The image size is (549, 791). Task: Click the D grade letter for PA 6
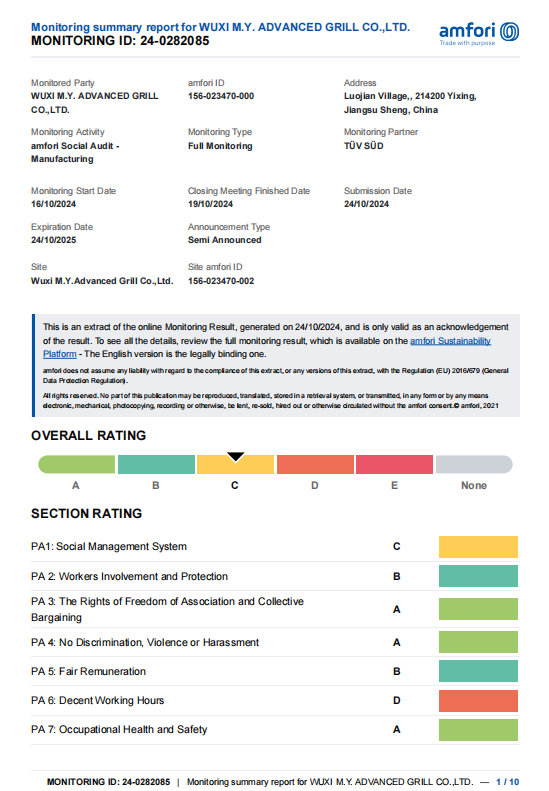pyautogui.click(x=397, y=701)
